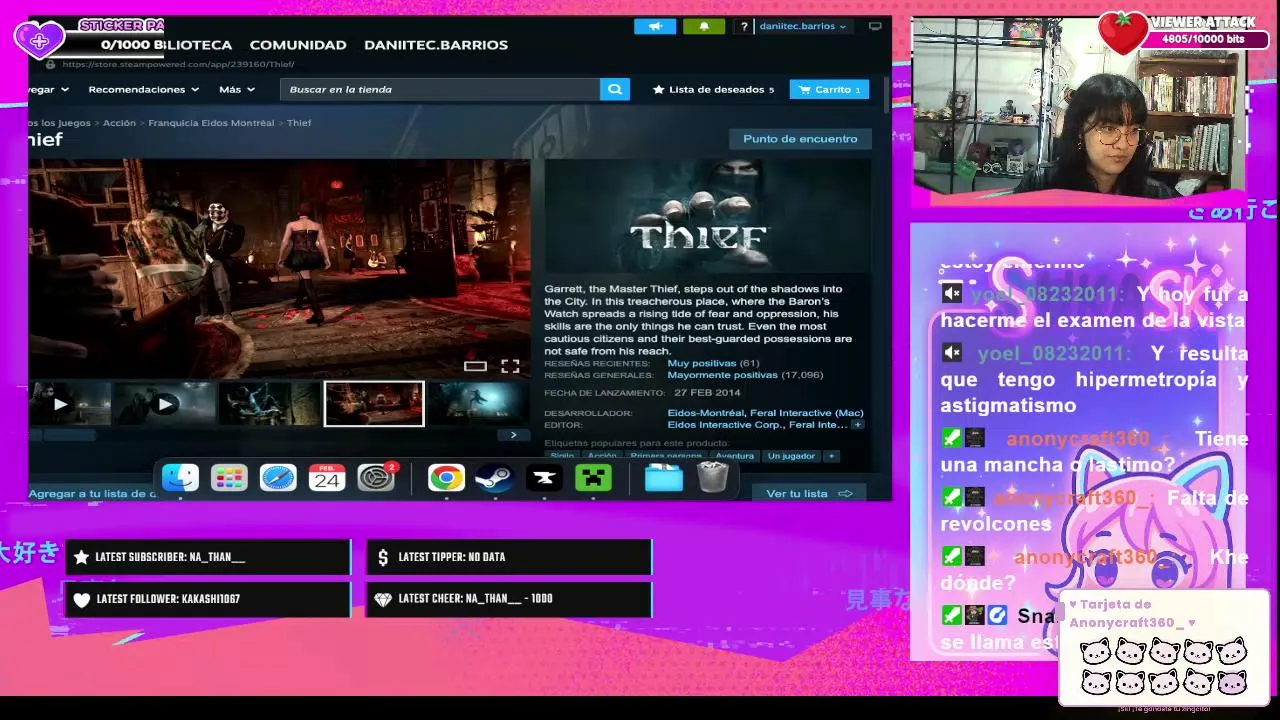Click the purple heart sticker icon
This screenshot has width=1280, height=720.
click(x=39, y=41)
